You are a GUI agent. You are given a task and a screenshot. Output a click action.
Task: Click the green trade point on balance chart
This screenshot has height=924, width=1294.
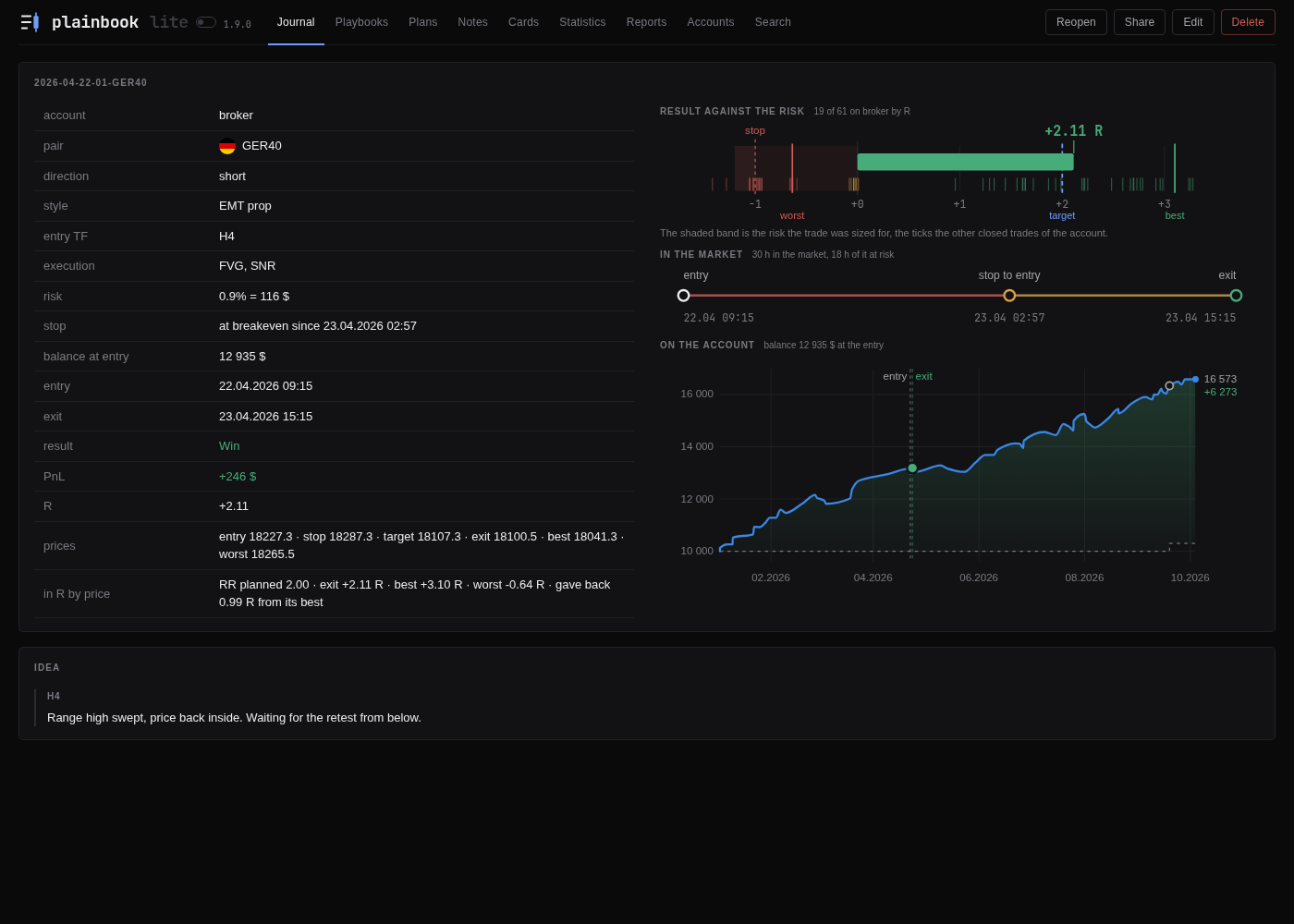tap(912, 468)
